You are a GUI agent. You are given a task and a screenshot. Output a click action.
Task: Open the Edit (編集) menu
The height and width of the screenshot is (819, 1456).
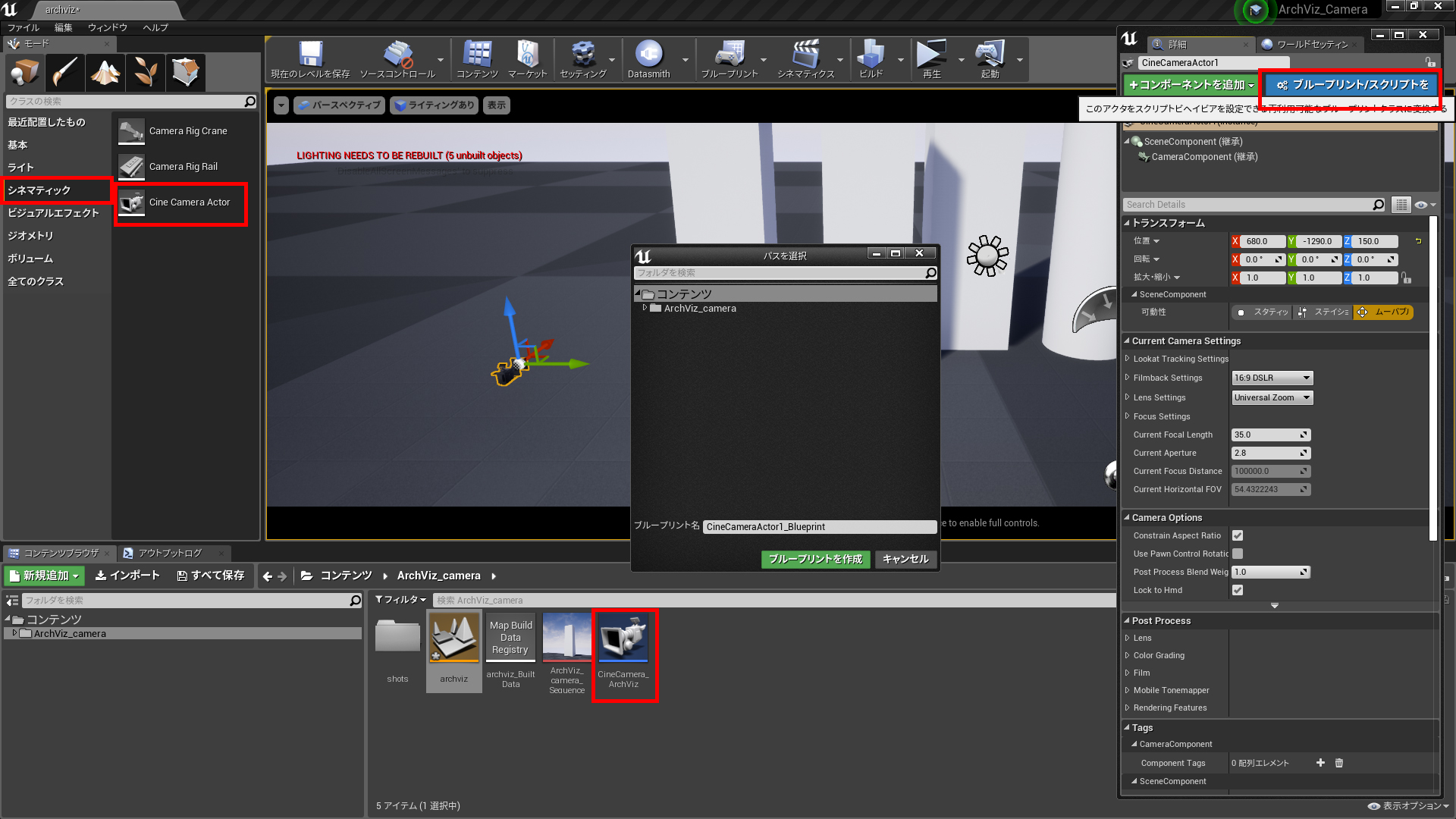(64, 27)
